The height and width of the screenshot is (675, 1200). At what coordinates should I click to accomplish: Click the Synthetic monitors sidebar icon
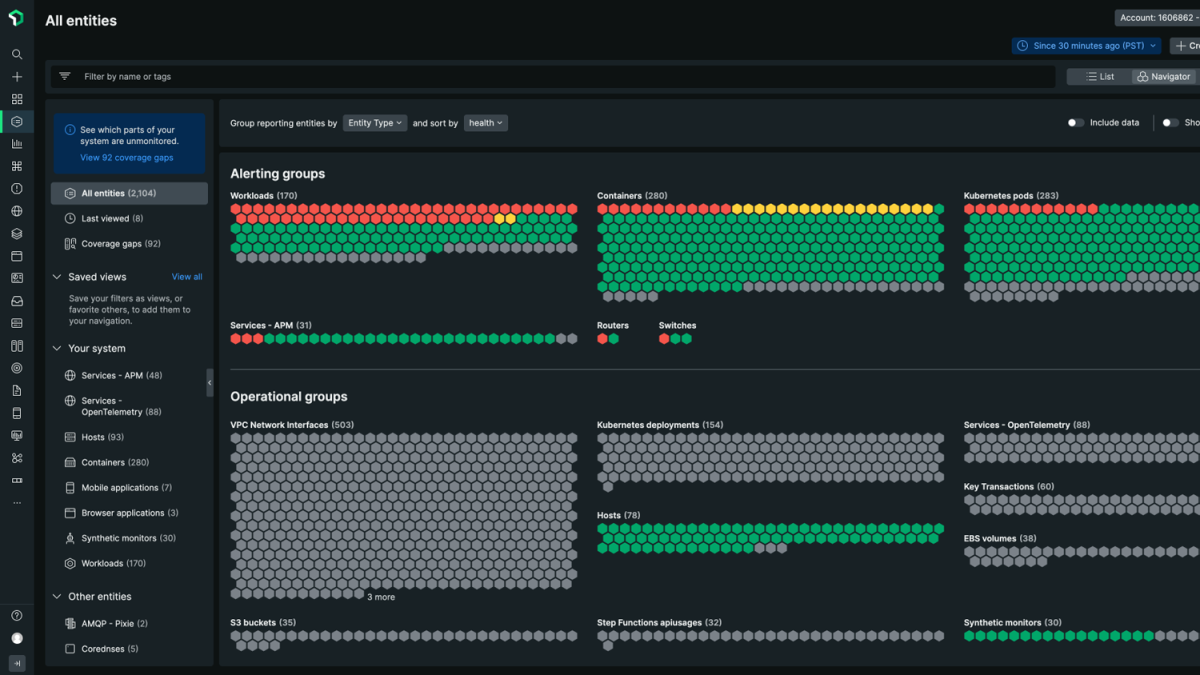pyautogui.click(x=70, y=538)
